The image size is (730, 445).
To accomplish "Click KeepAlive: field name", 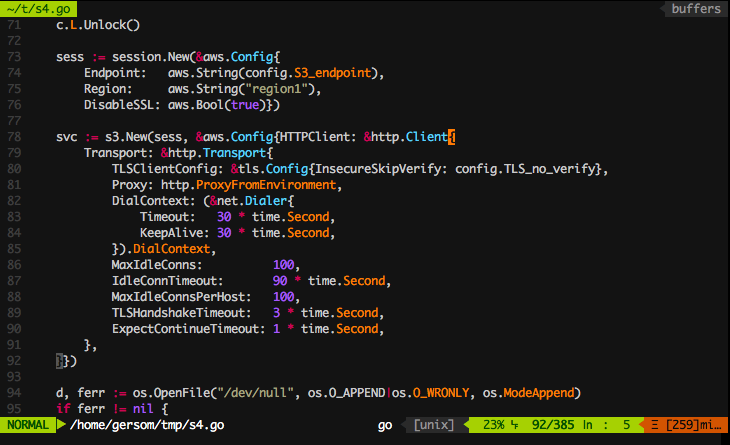I will pos(175,233).
